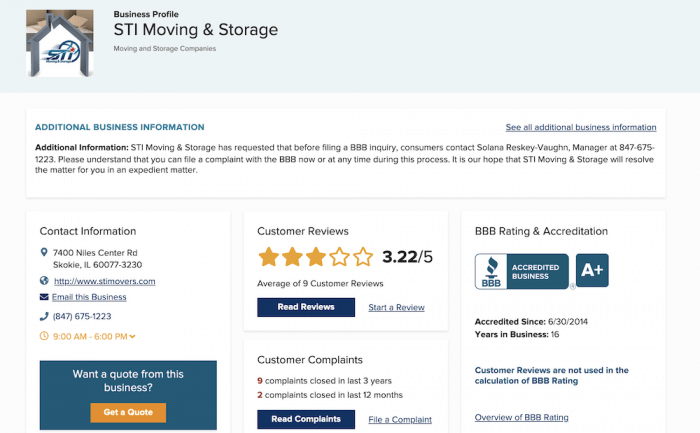Click the fifth empty star outline
700x433 pixels.
[363, 257]
